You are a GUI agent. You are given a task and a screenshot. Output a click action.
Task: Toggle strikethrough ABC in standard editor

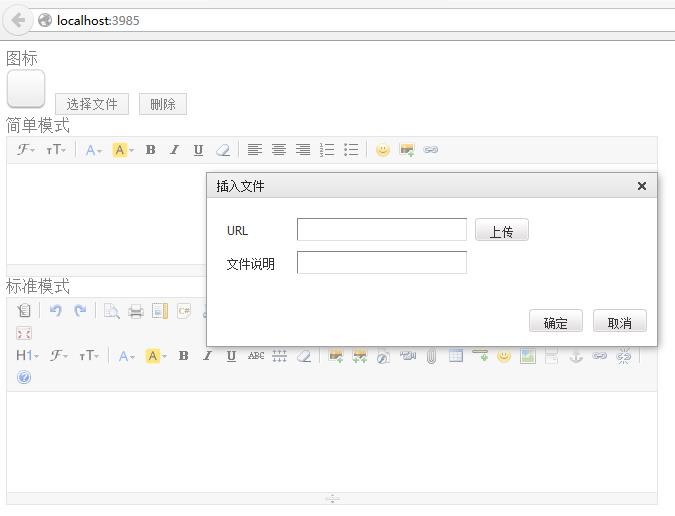click(256, 356)
